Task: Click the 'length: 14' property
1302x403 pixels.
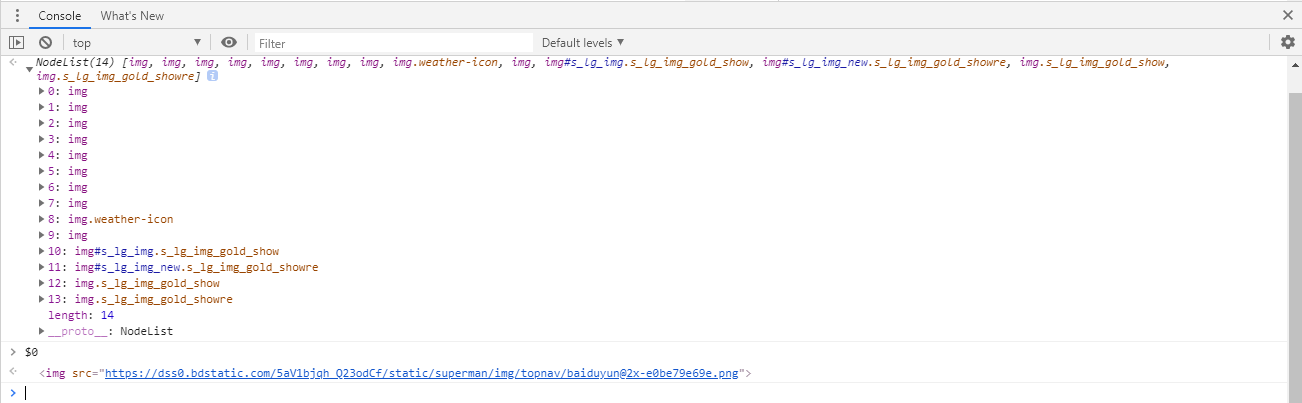Action: click(81, 315)
